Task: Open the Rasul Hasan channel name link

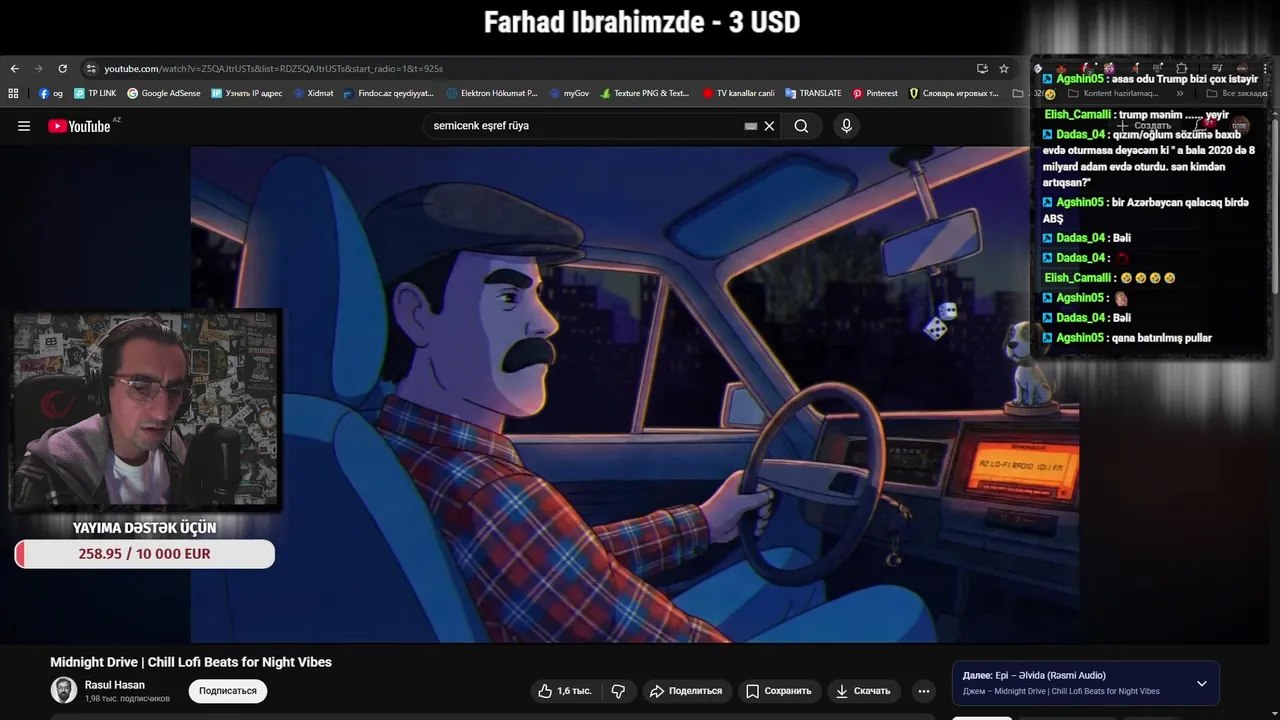Action: pos(115,685)
